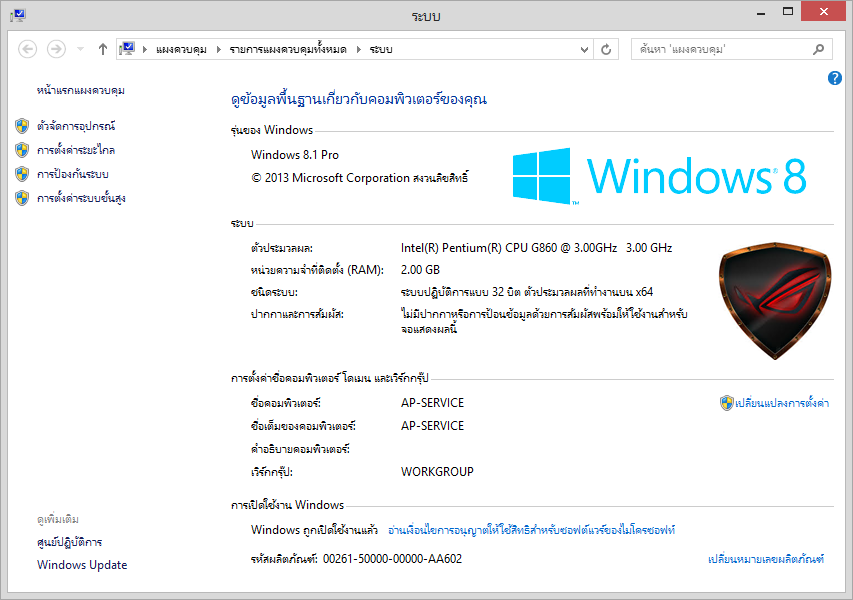Image resolution: width=853 pixels, height=600 pixels.
Task: Expand chevron before ระบบ in address bar
Action: [359, 50]
